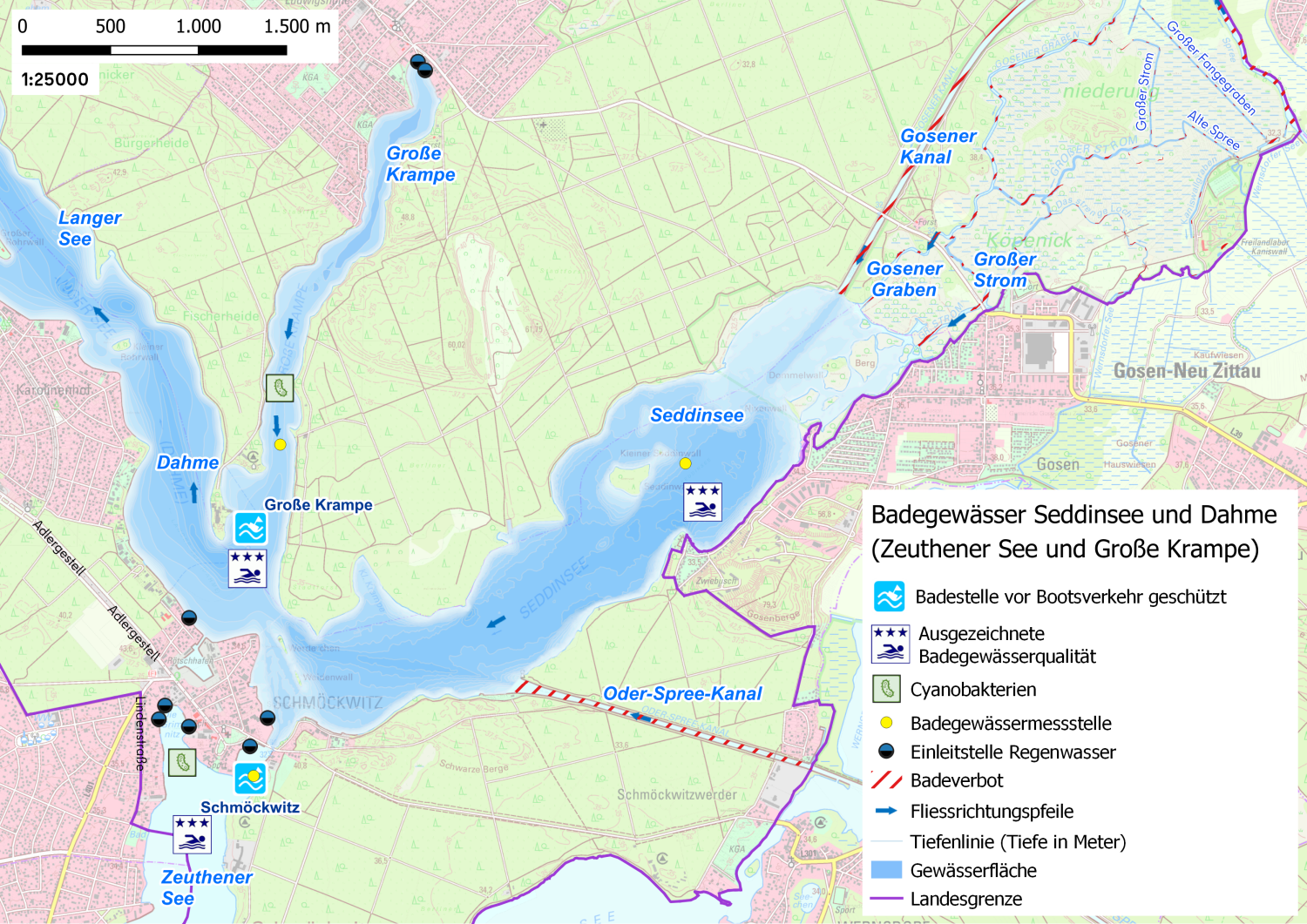Image resolution: width=1307 pixels, height=924 pixels.
Task: Click the grey SCHMÖCKWITZ map label
Action: click(327, 702)
